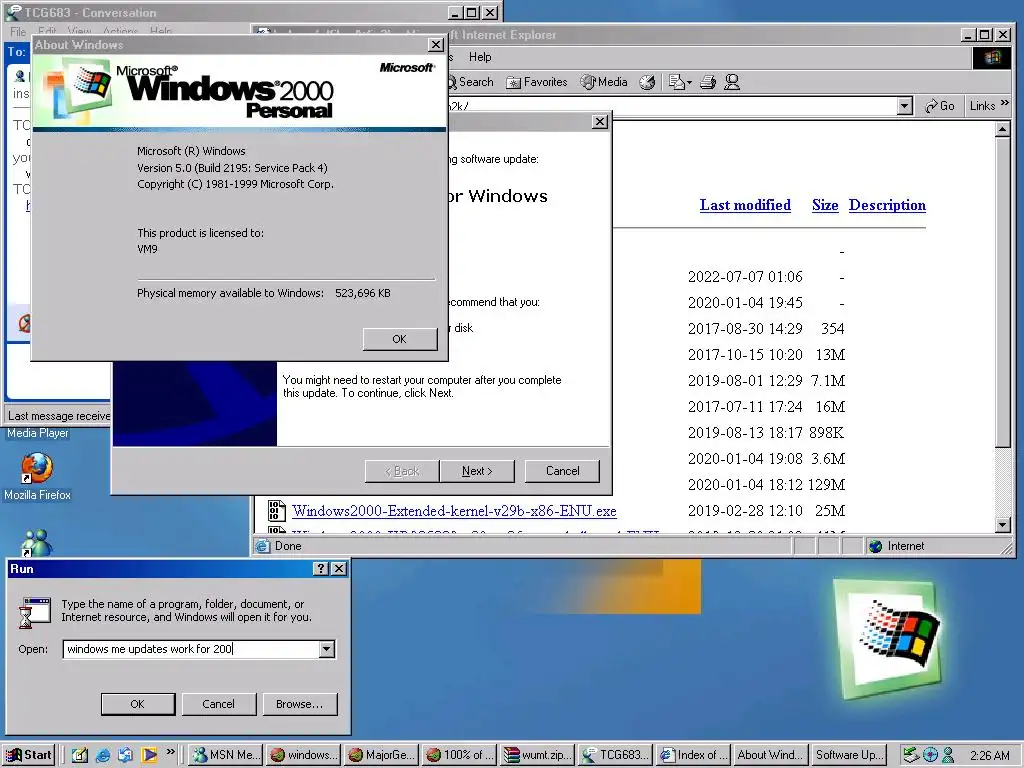
Task: Switch to About Windows taskbar button
Action: click(x=771, y=755)
